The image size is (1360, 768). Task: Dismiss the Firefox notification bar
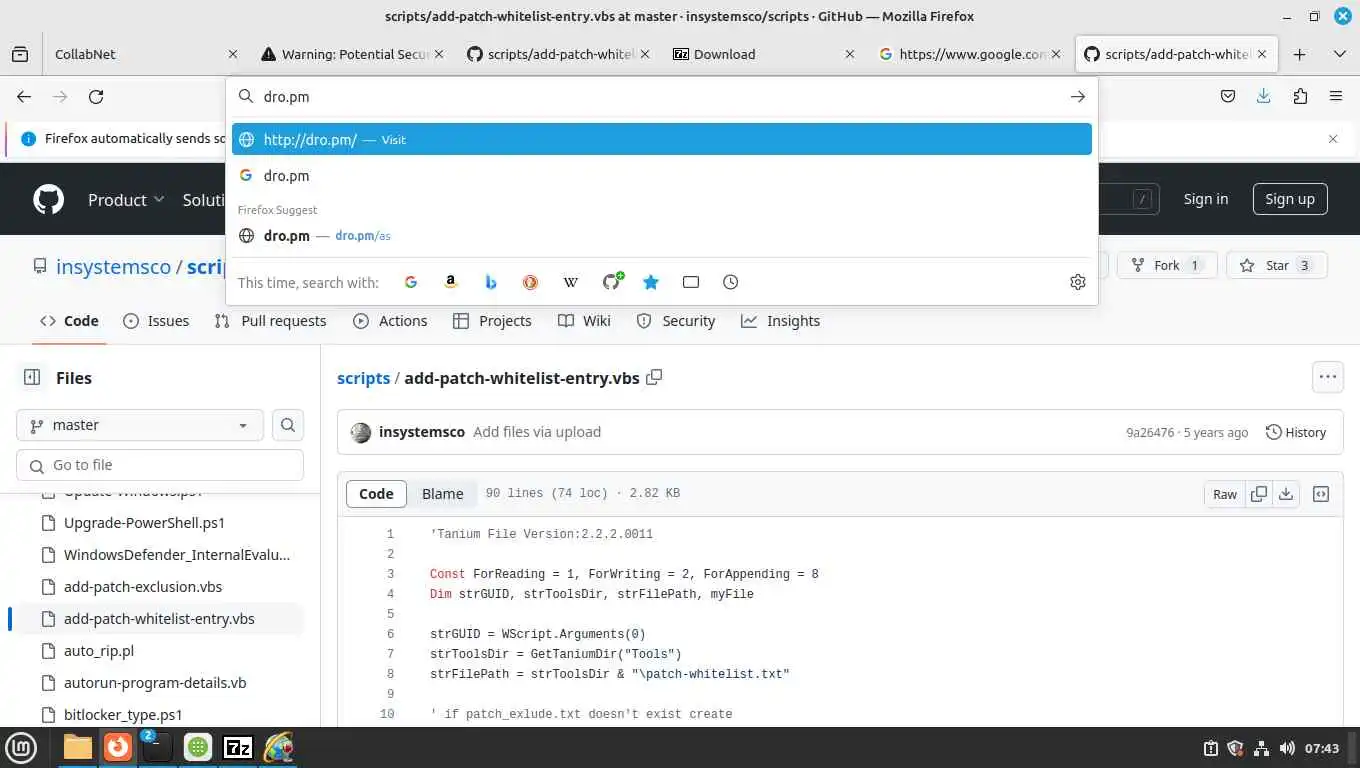coord(1332,139)
